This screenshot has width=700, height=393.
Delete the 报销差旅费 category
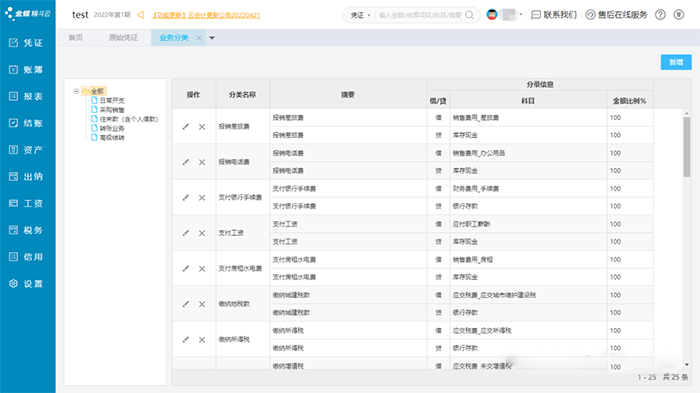(202, 126)
